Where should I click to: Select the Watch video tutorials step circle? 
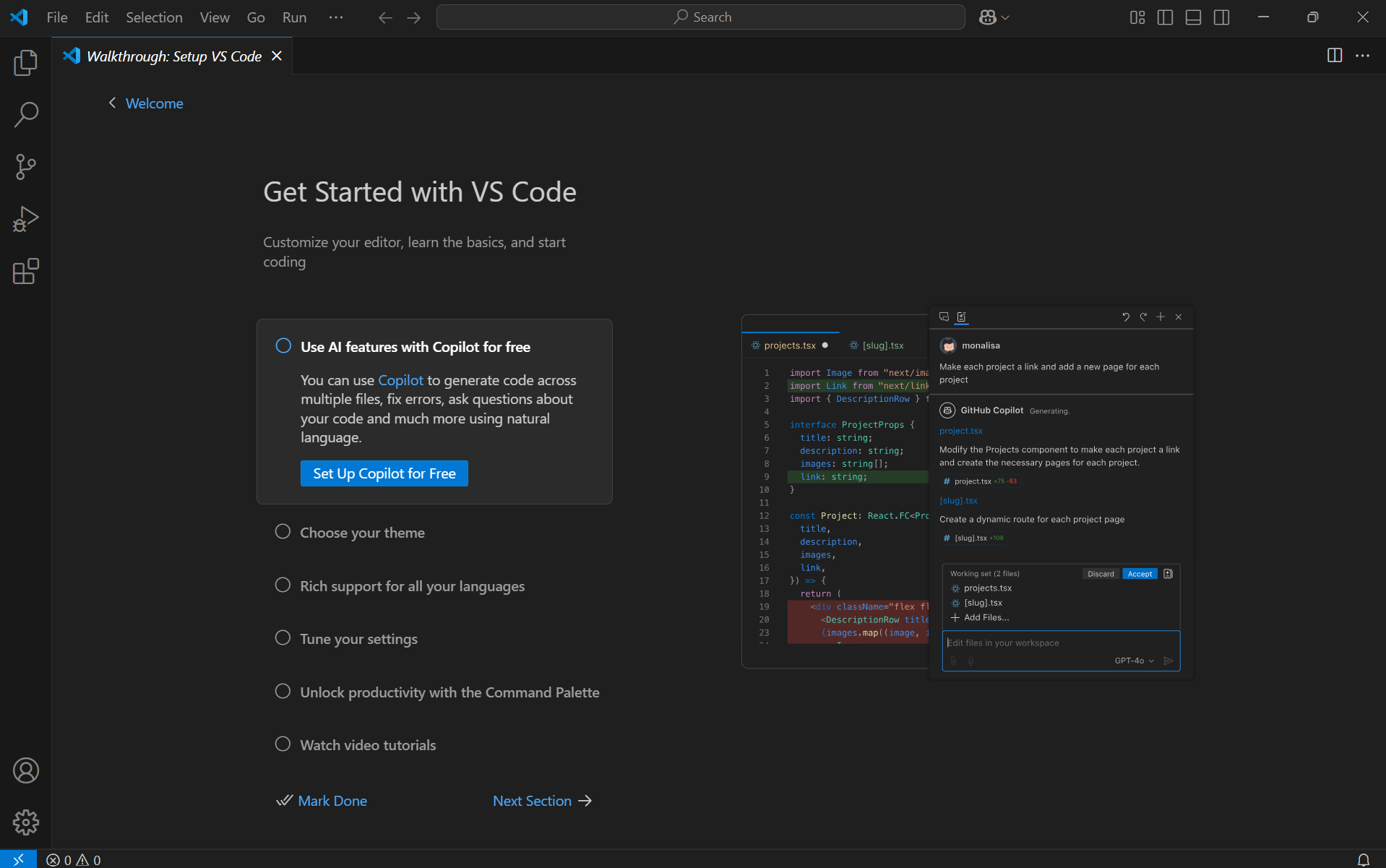point(283,744)
